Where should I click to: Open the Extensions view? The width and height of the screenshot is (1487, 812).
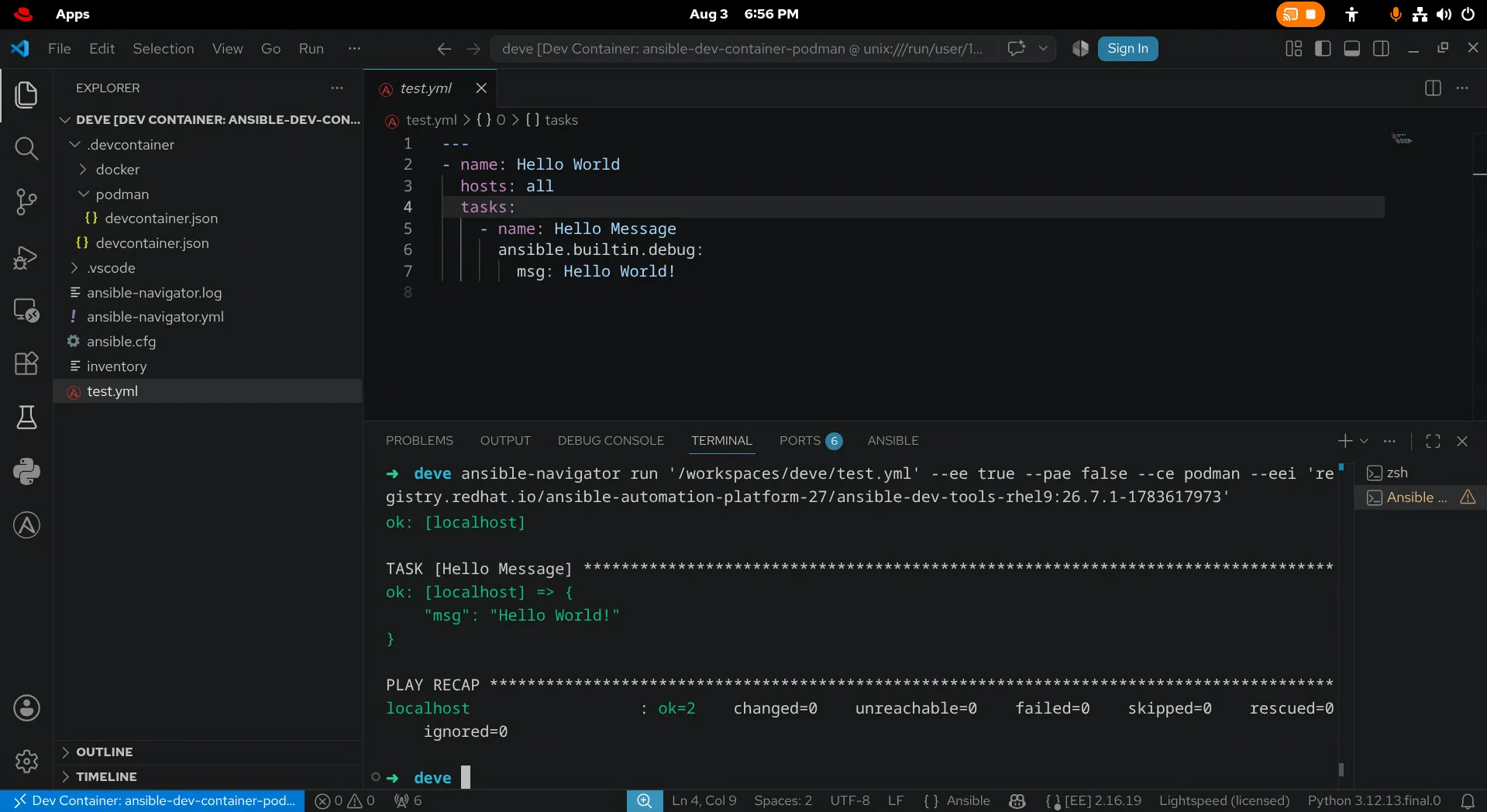(x=26, y=363)
